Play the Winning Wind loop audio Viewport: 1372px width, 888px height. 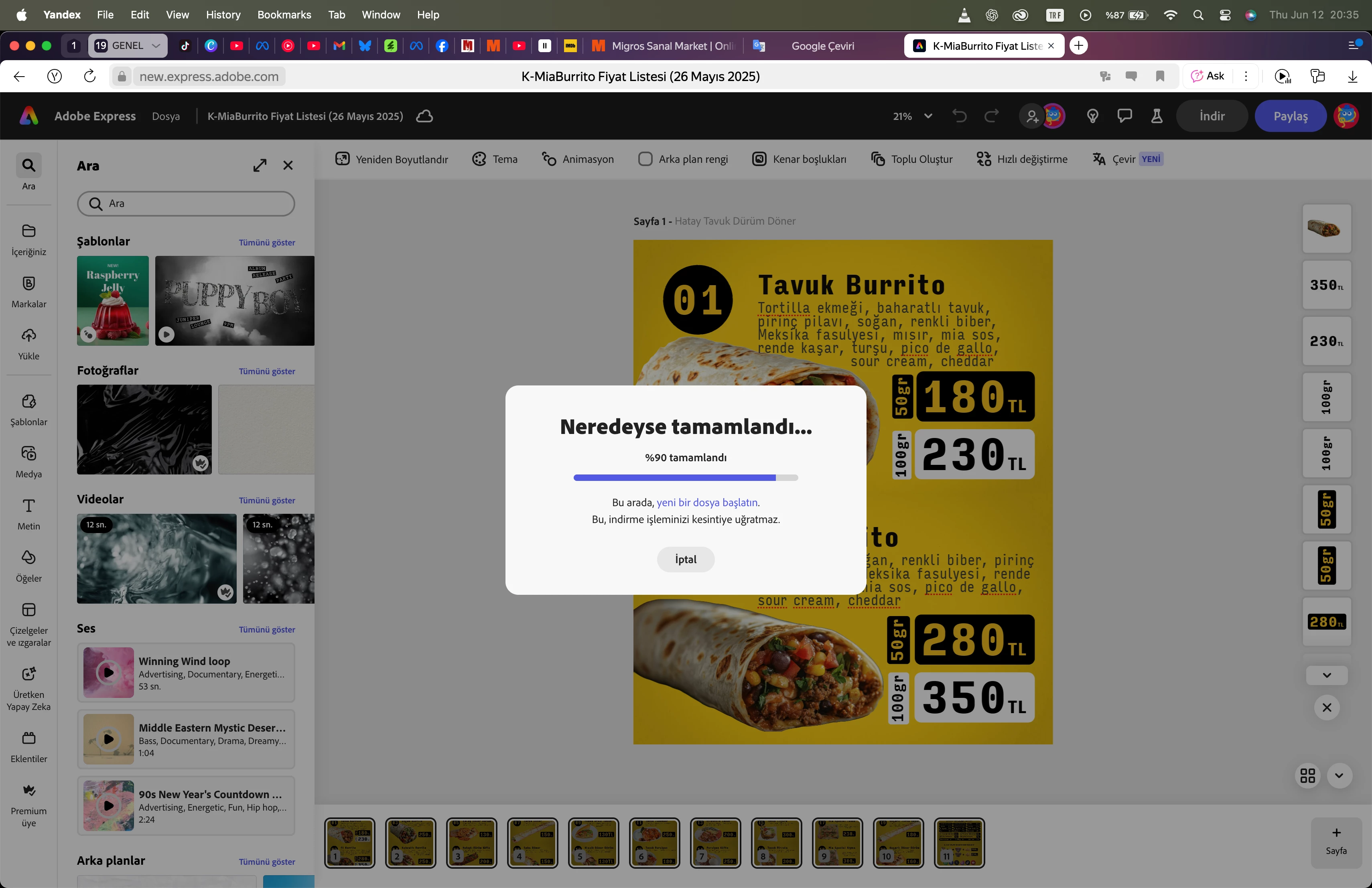click(x=108, y=673)
